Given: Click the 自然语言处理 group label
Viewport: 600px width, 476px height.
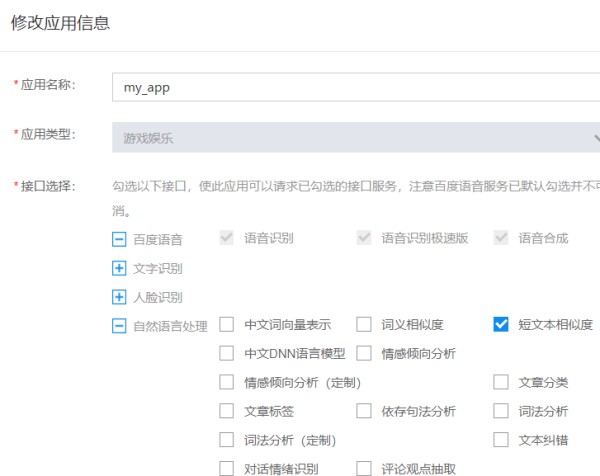Looking at the screenshot, I should (170, 326).
